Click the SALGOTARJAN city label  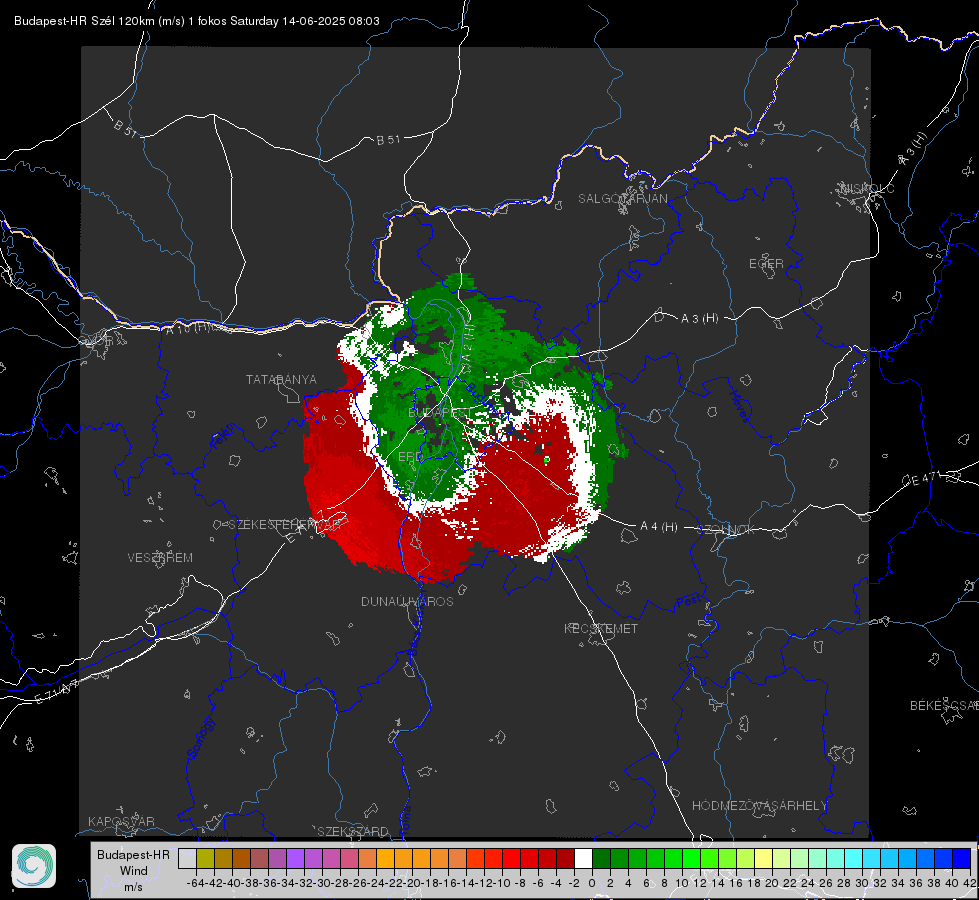click(622, 199)
